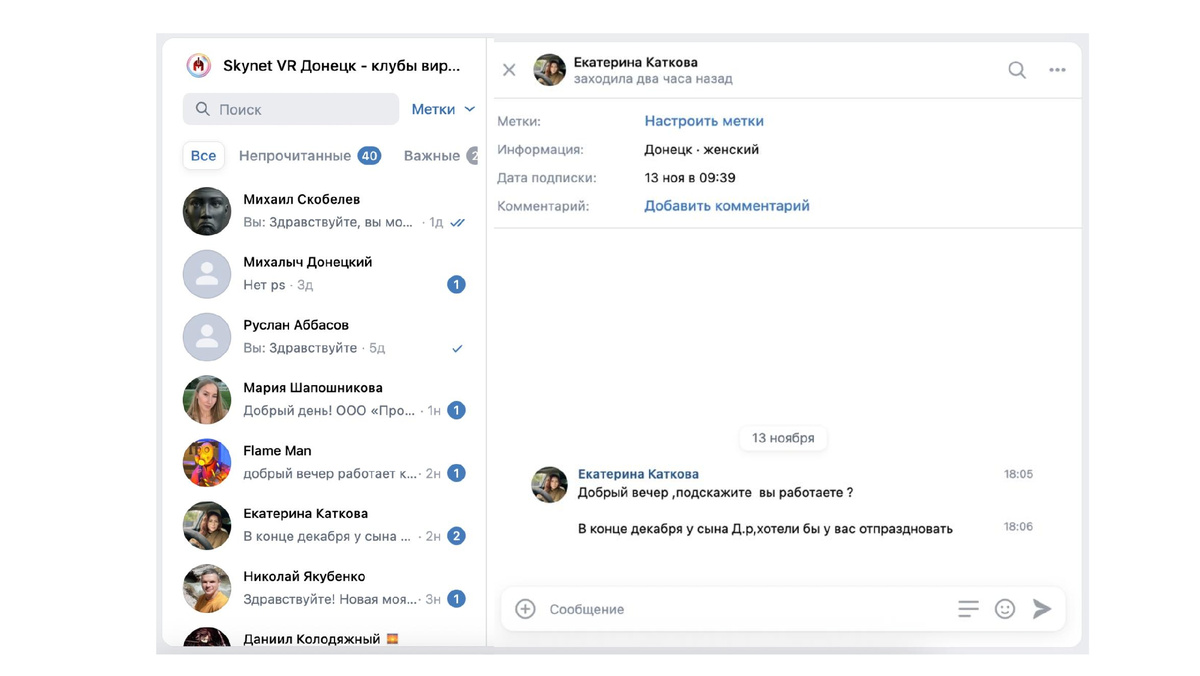Click Настроить метки link
1200x676 pixels.
[x=704, y=121]
